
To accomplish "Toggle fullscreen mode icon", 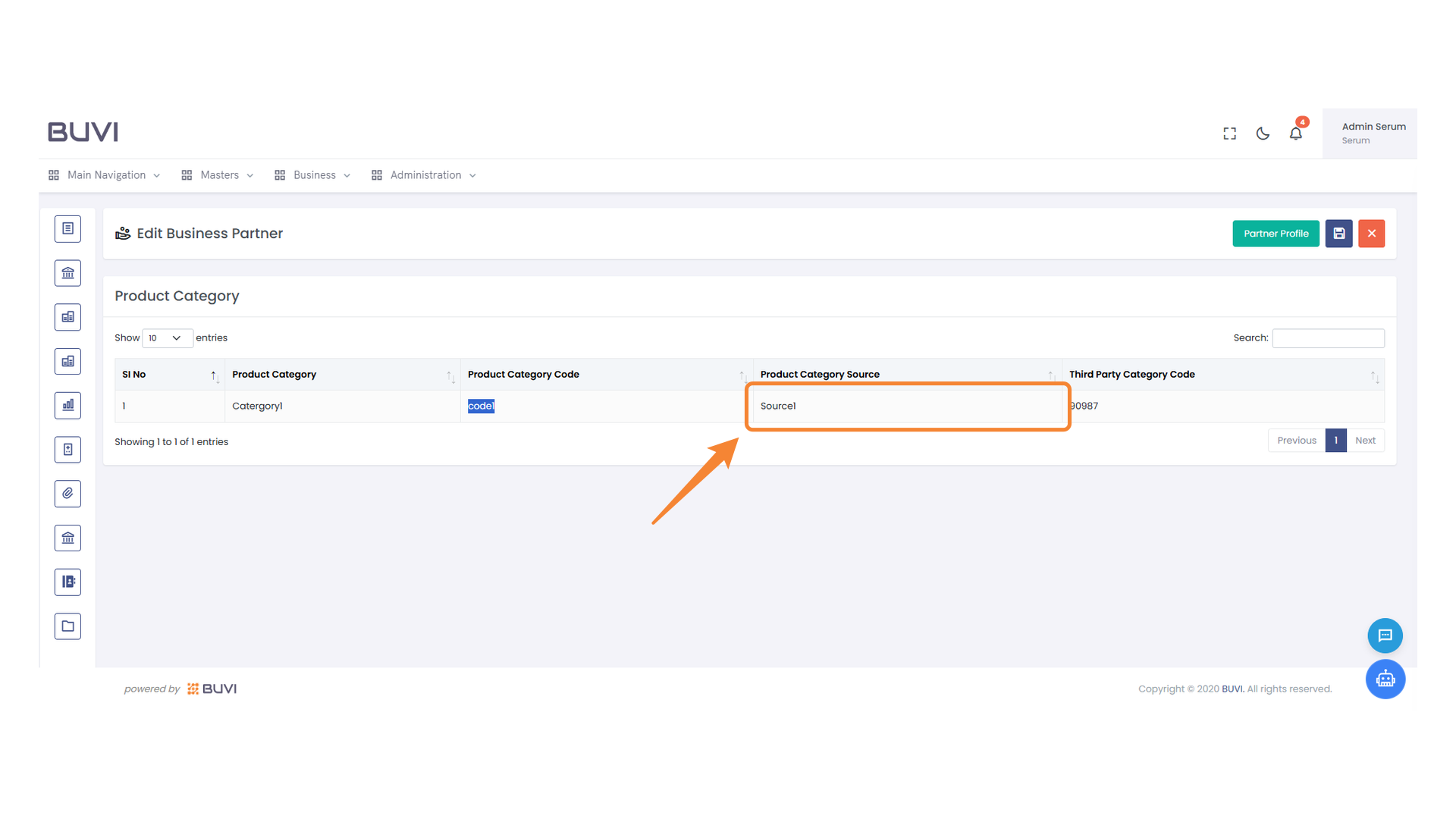I will pos(1229,133).
